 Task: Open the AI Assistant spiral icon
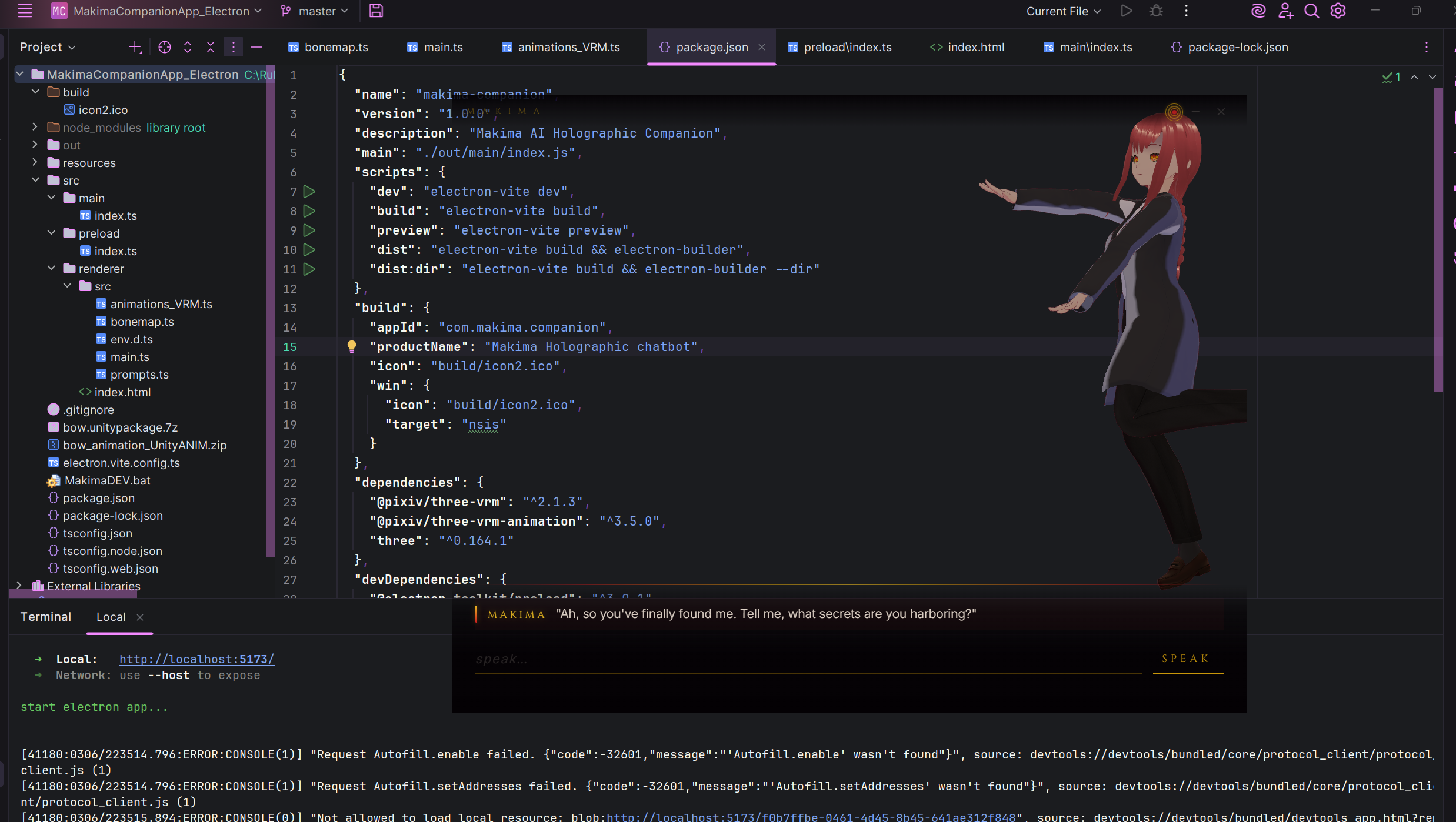tap(1258, 11)
